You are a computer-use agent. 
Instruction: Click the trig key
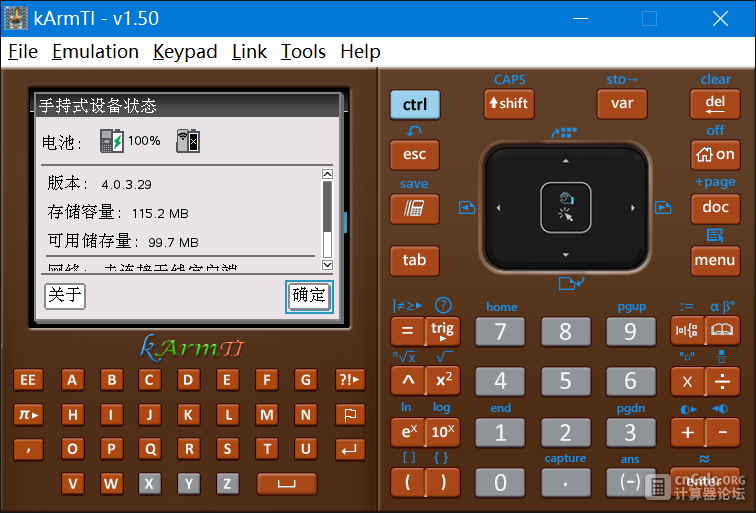tap(443, 331)
